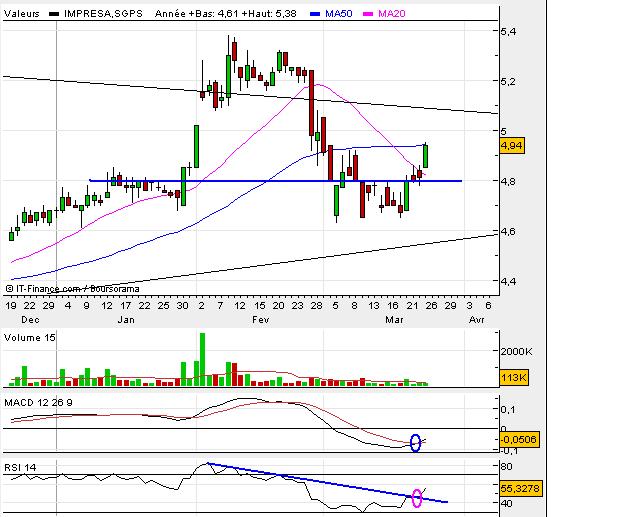Click the yellow 55,3278 RSI value tag
Viewport: 640px width, 517px height.
[520, 488]
